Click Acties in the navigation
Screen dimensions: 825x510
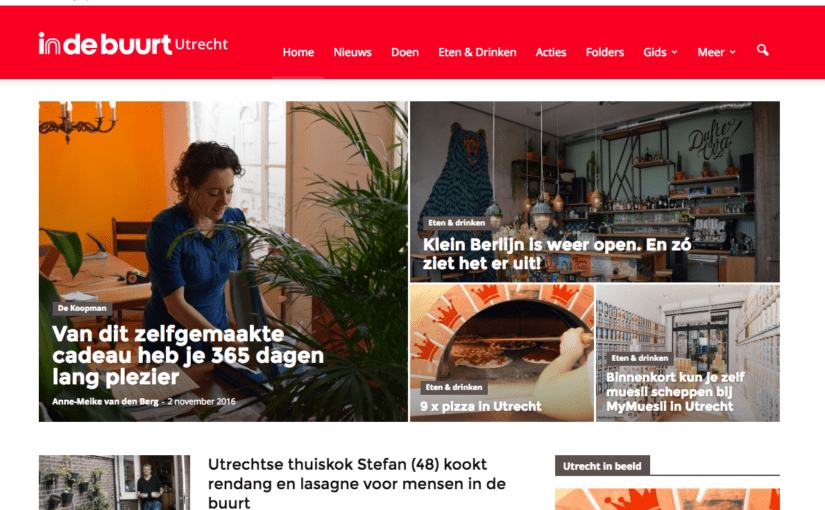click(551, 52)
